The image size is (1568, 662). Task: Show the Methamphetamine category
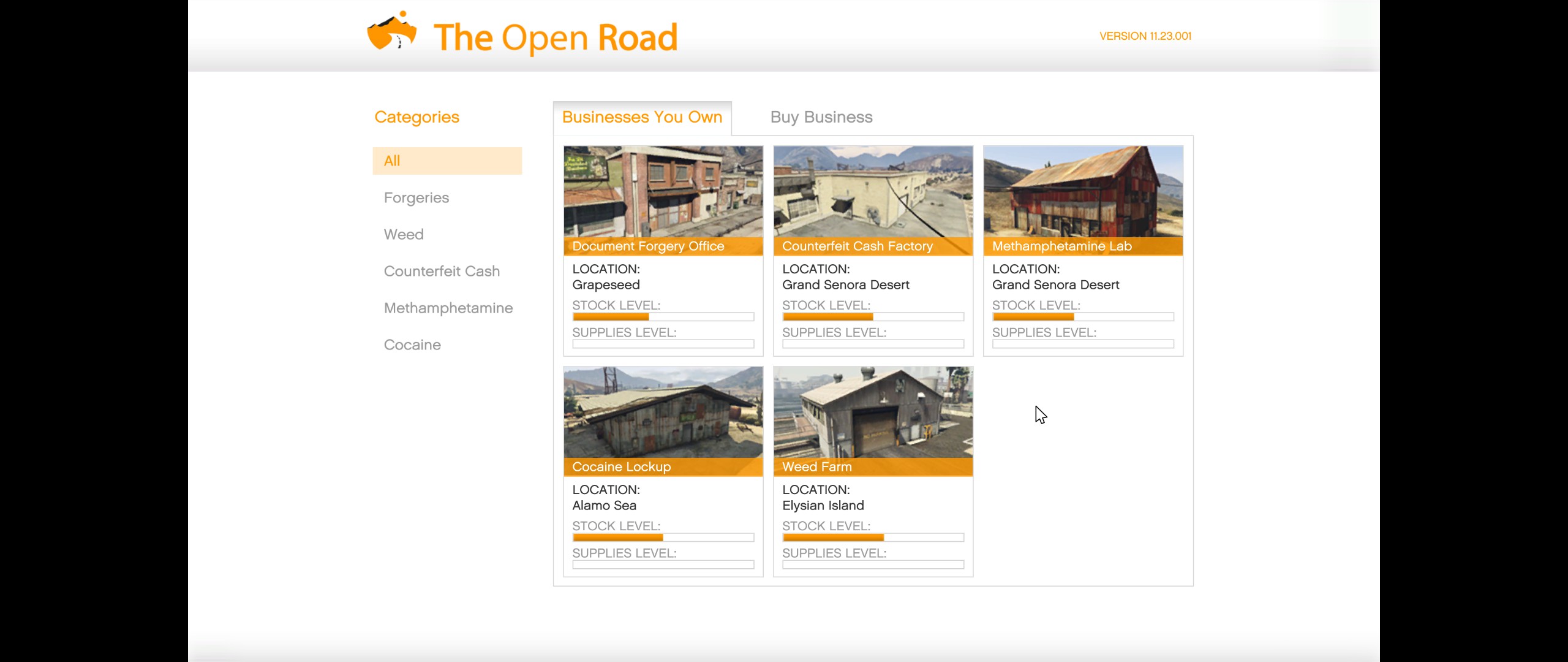[x=448, y=308]
